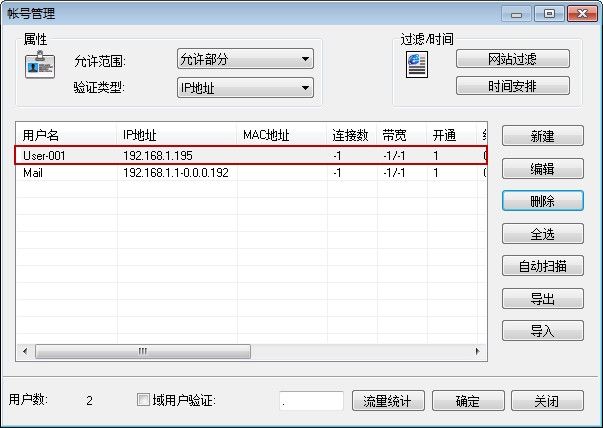Click the 导入 button

click(543, 331)
